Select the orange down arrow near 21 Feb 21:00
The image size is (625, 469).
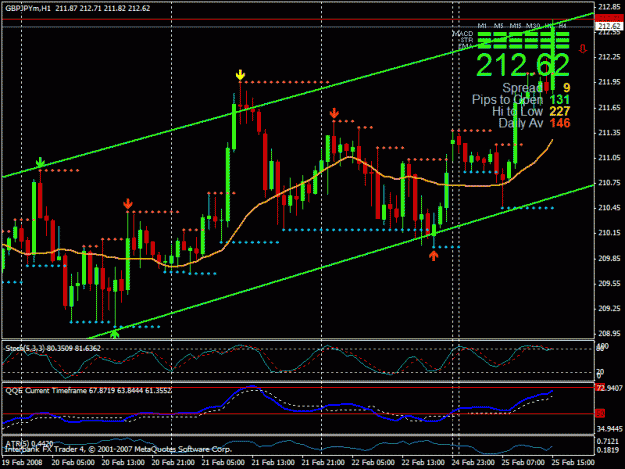(x=334, y=113)
